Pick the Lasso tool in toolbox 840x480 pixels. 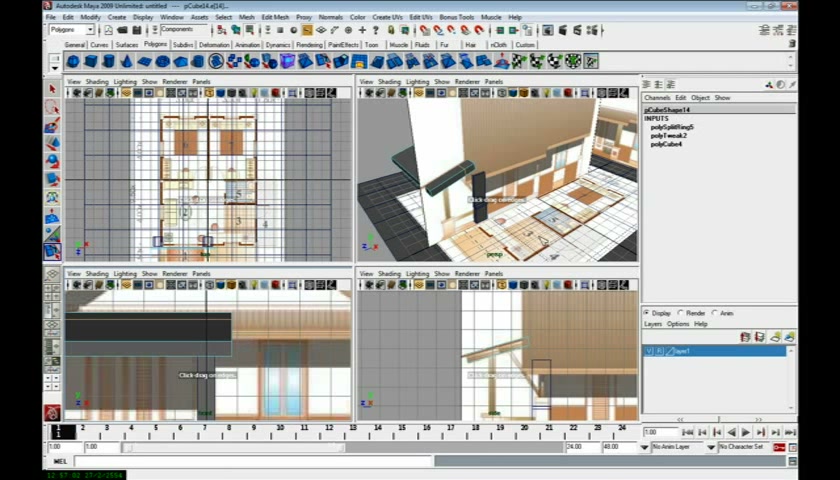click(x=52, y=107)
